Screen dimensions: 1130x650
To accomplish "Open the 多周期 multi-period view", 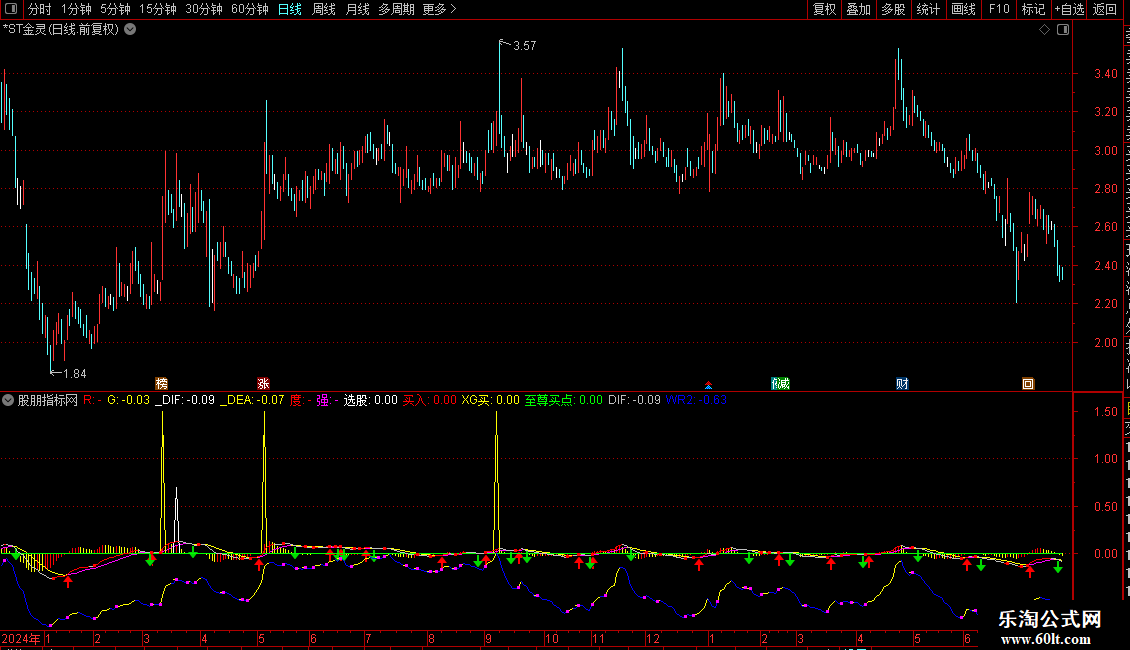I will (x=396, y=9).
